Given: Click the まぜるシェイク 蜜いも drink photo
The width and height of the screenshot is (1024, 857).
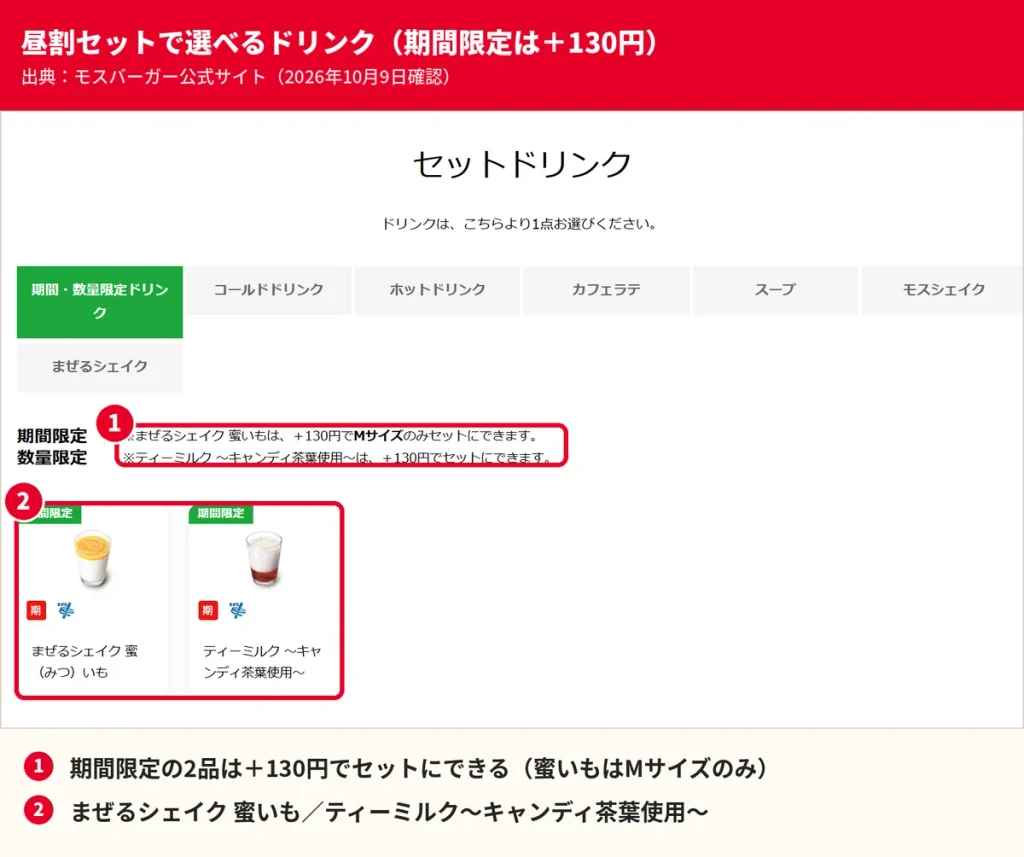Looking at the screenshot, I should pyautogui.click(x=93, y=558).
